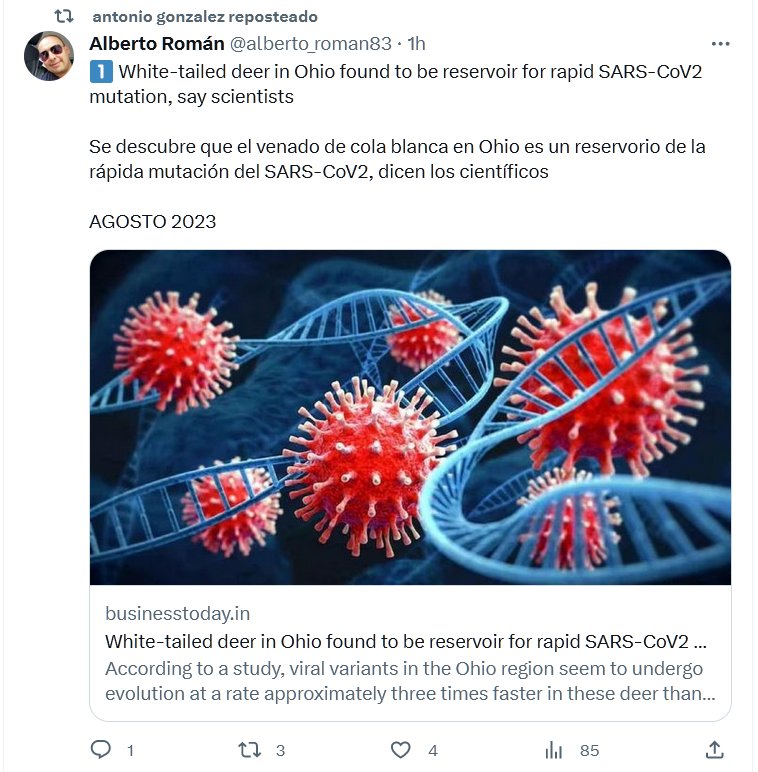Click the Alberto Román display name

[156, 44]
